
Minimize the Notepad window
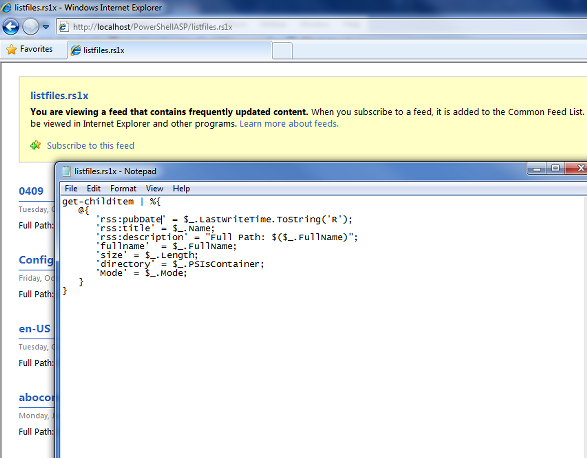point(537,169)
